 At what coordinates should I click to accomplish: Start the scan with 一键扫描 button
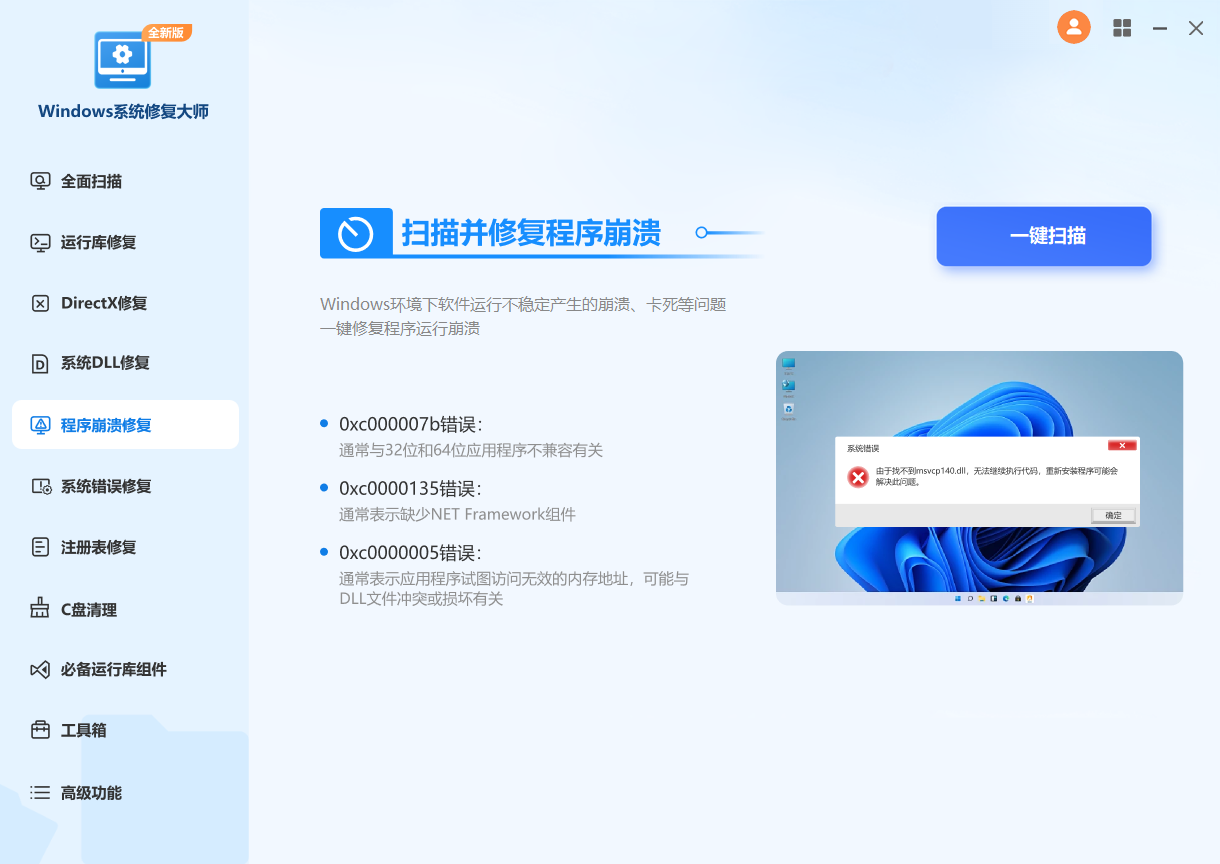(x=1043, y=236)
